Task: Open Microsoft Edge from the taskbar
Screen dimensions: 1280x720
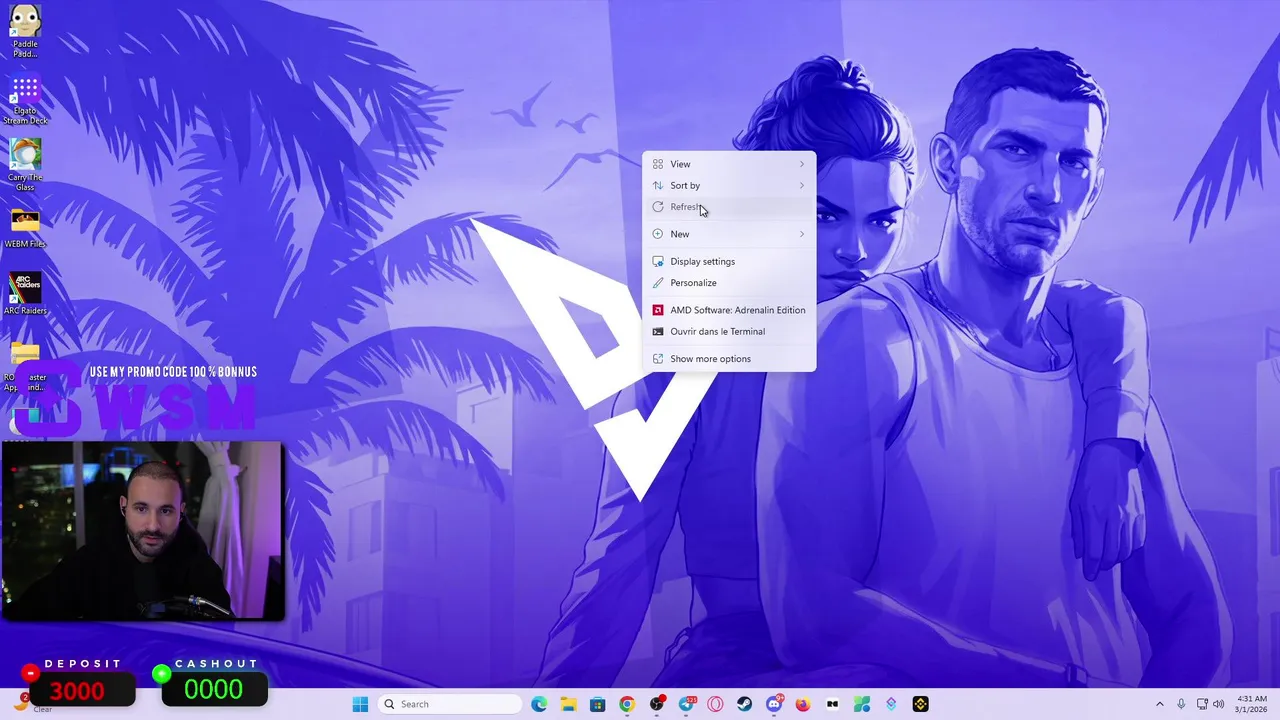Action: 539,704
